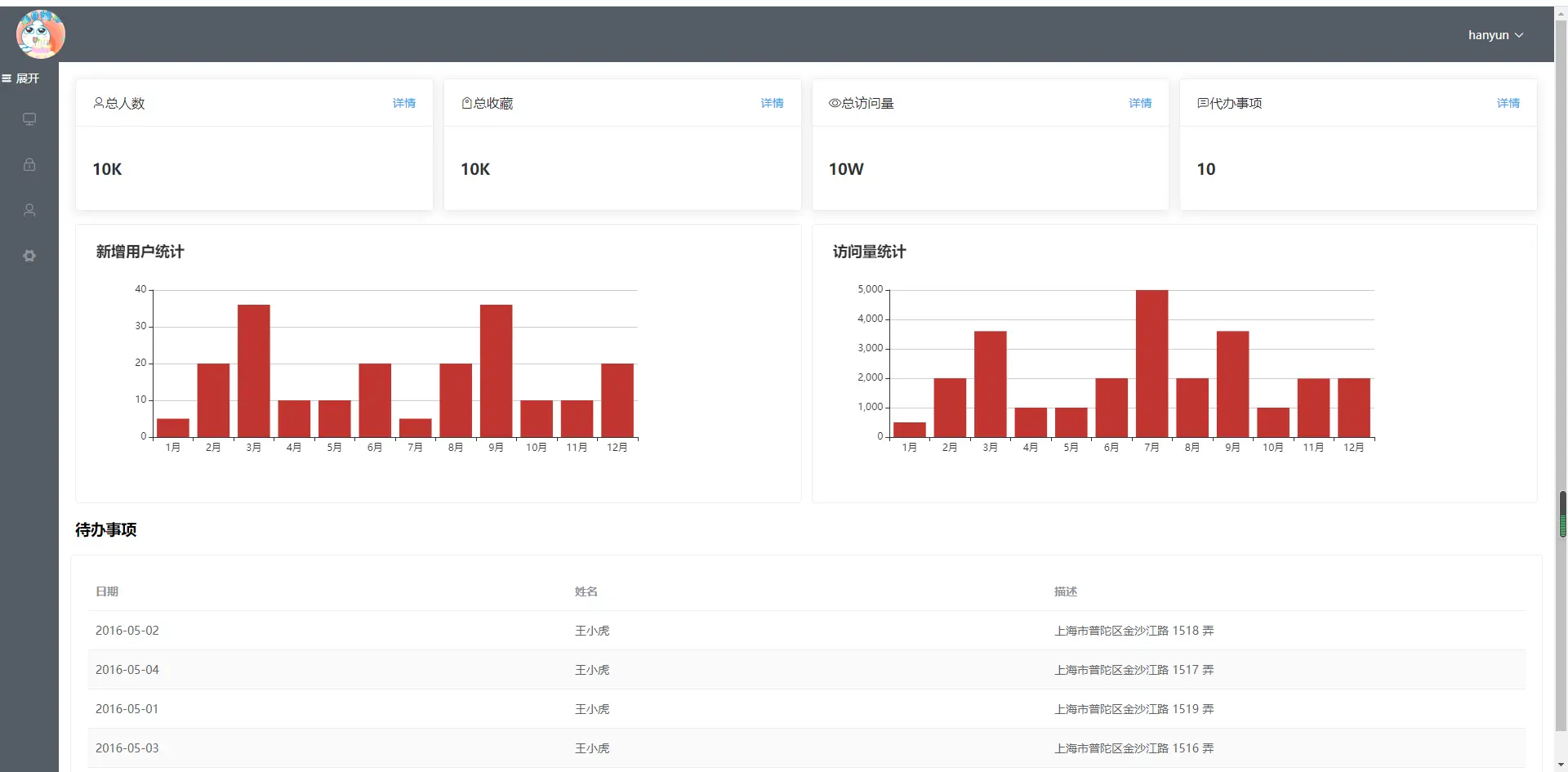Image resolution: width=1568 pixels, height=772 pixels.
Task: Click the scrollbar down arrow
Action: [1562, 765]
